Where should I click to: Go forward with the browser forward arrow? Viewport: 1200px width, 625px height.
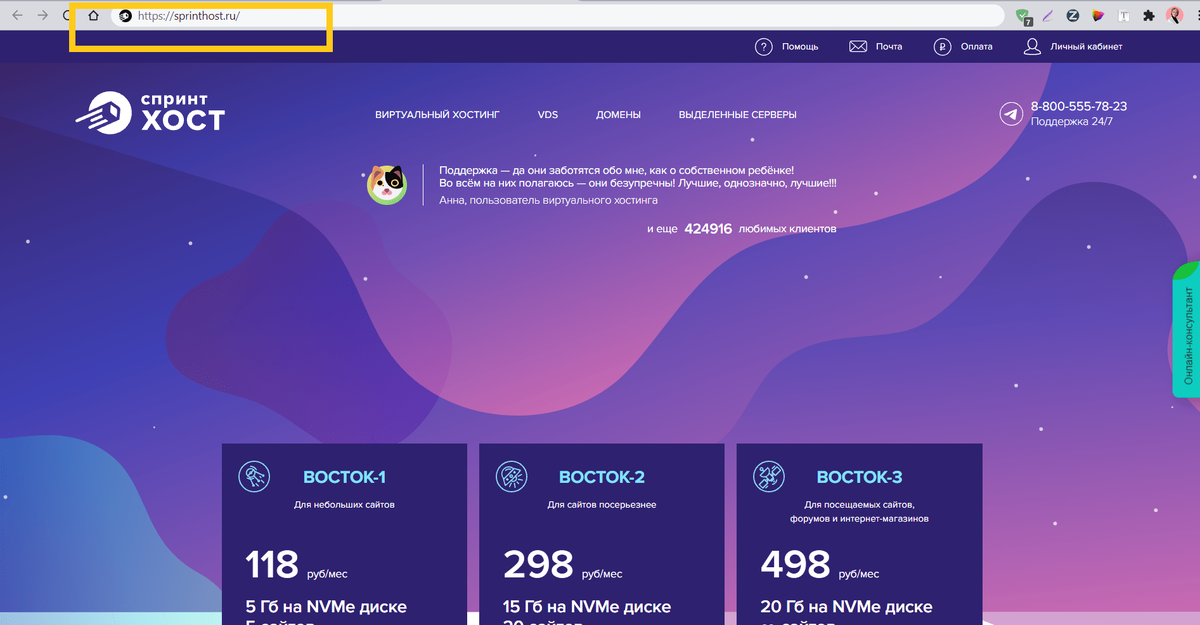(x=42, y=16)
